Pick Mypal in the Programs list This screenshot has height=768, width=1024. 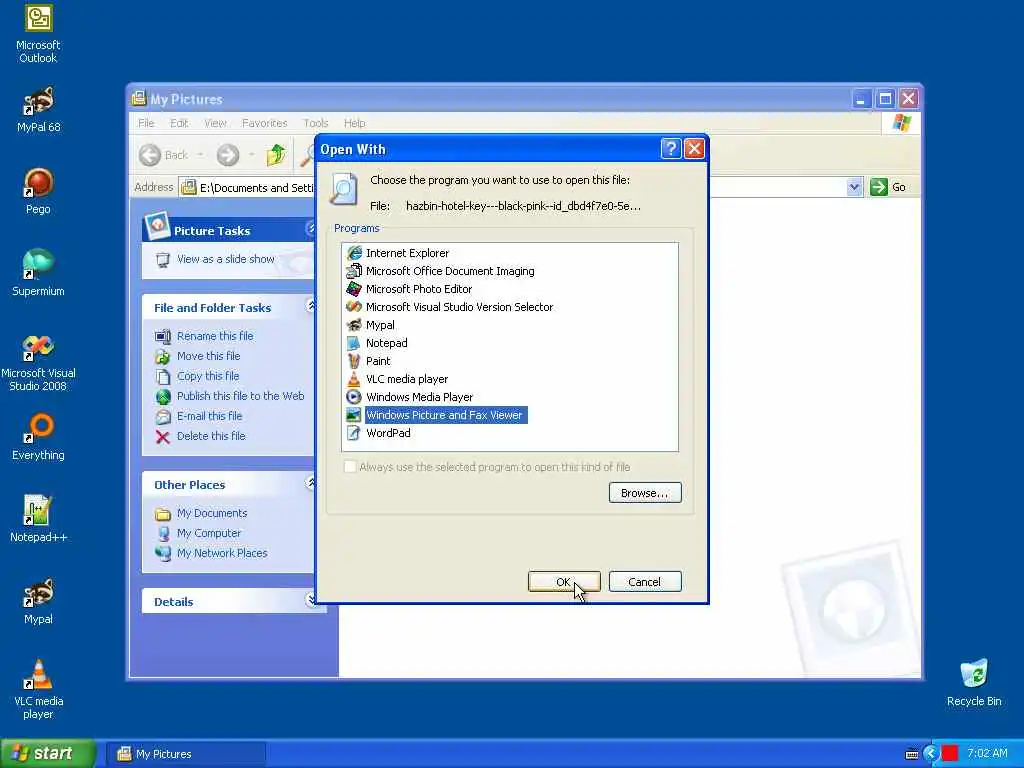point(370,325)
